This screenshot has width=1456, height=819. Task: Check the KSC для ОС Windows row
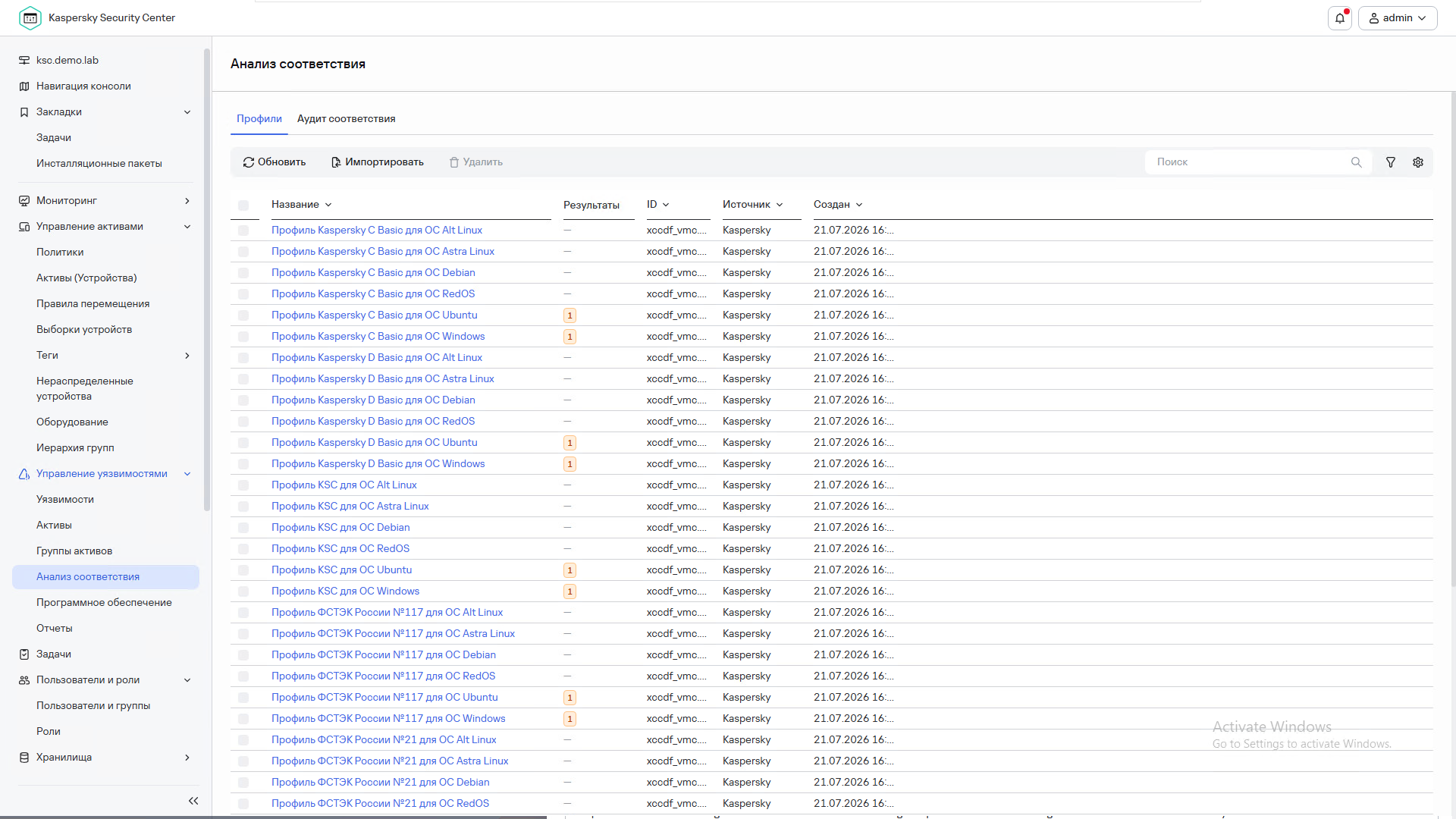pyautogui.click(x=243, y=591)
